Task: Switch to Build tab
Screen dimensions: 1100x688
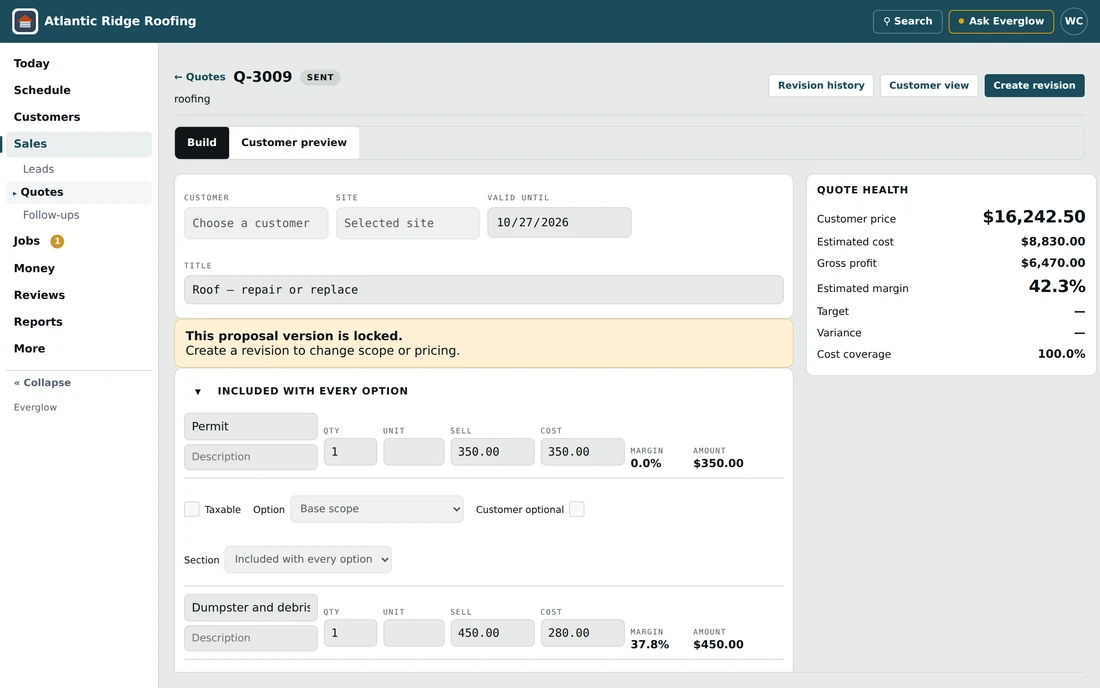Action: (202, 142)
